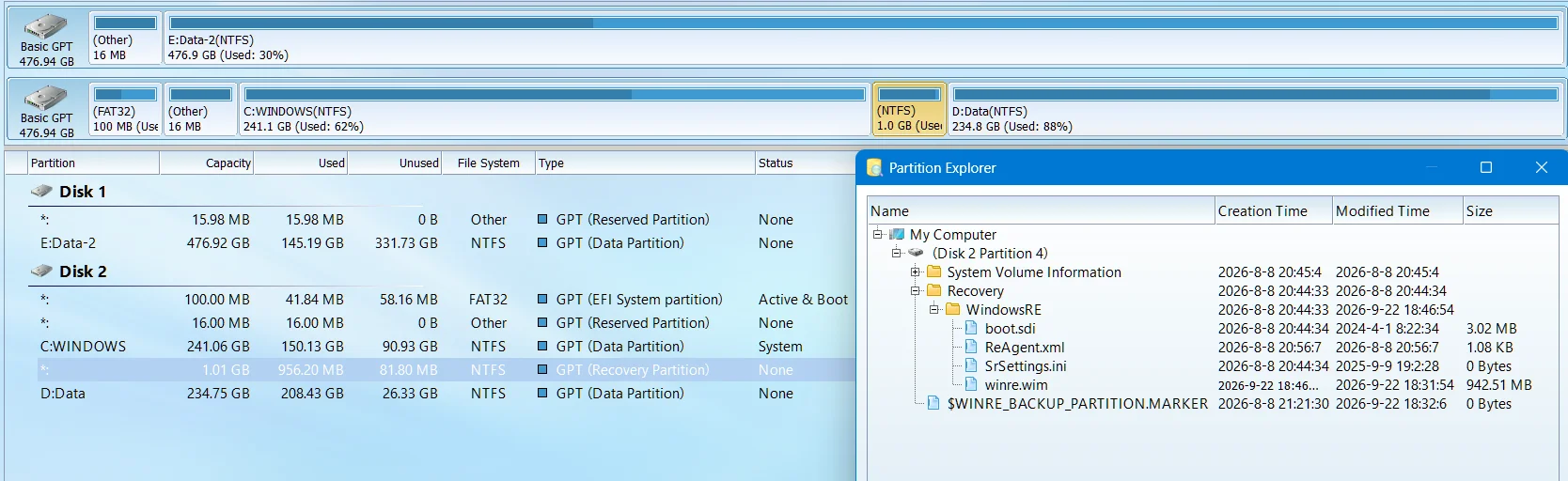Image resolution: width=1568 pixels, height=481 pixels.
Task: Select the second disk's 16 MB (Other) block
Action: pos(200,109)
